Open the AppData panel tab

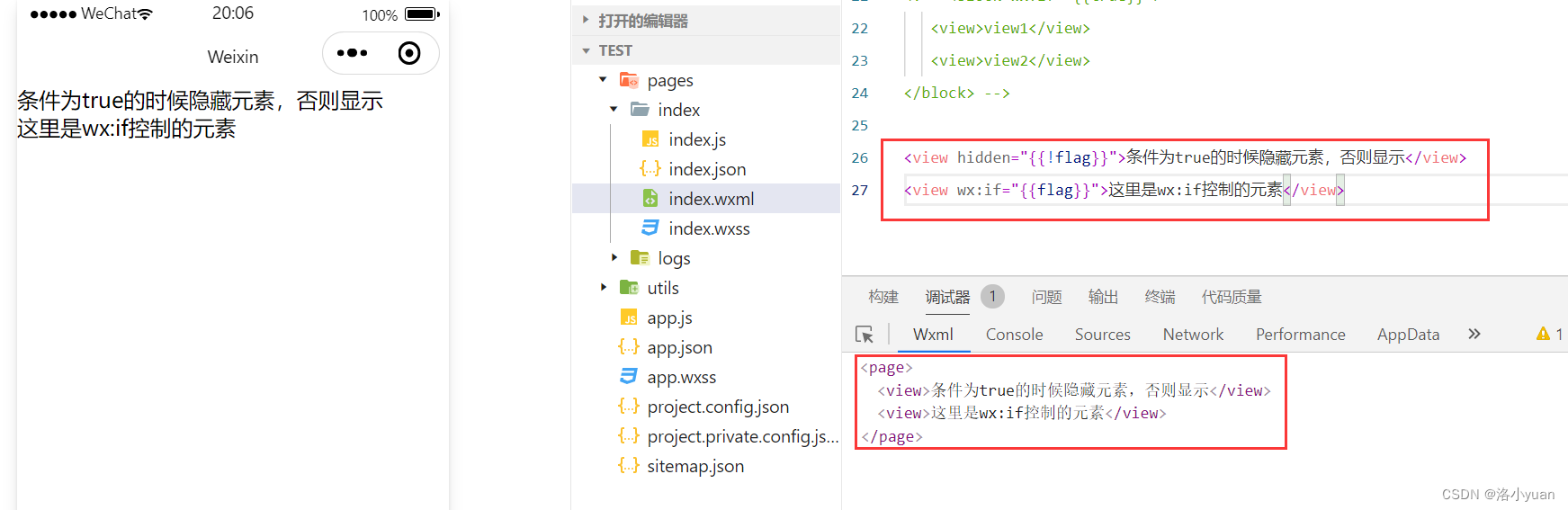coord(1408,335)
